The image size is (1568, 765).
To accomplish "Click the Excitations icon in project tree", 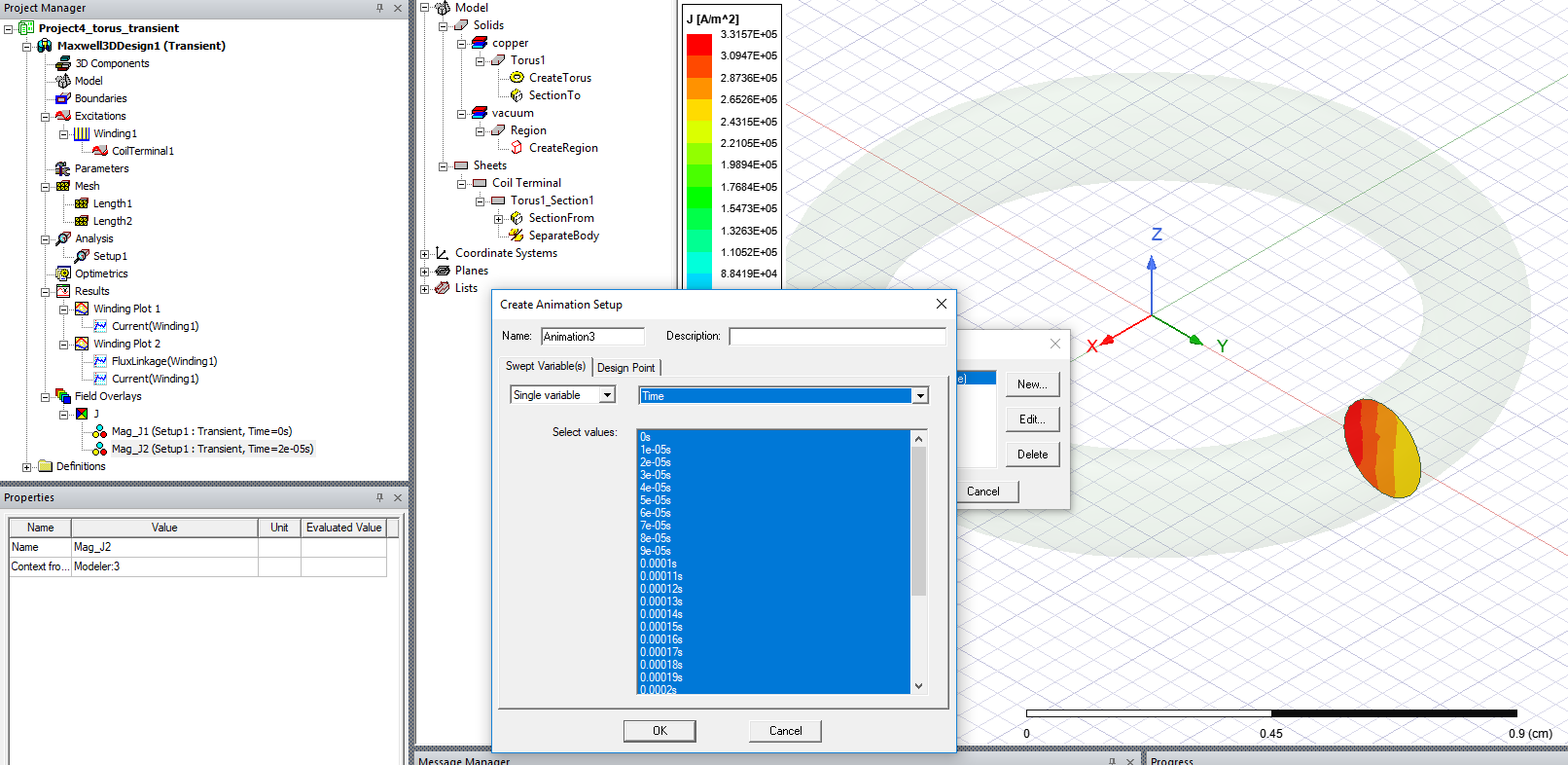I will [63, 116].
